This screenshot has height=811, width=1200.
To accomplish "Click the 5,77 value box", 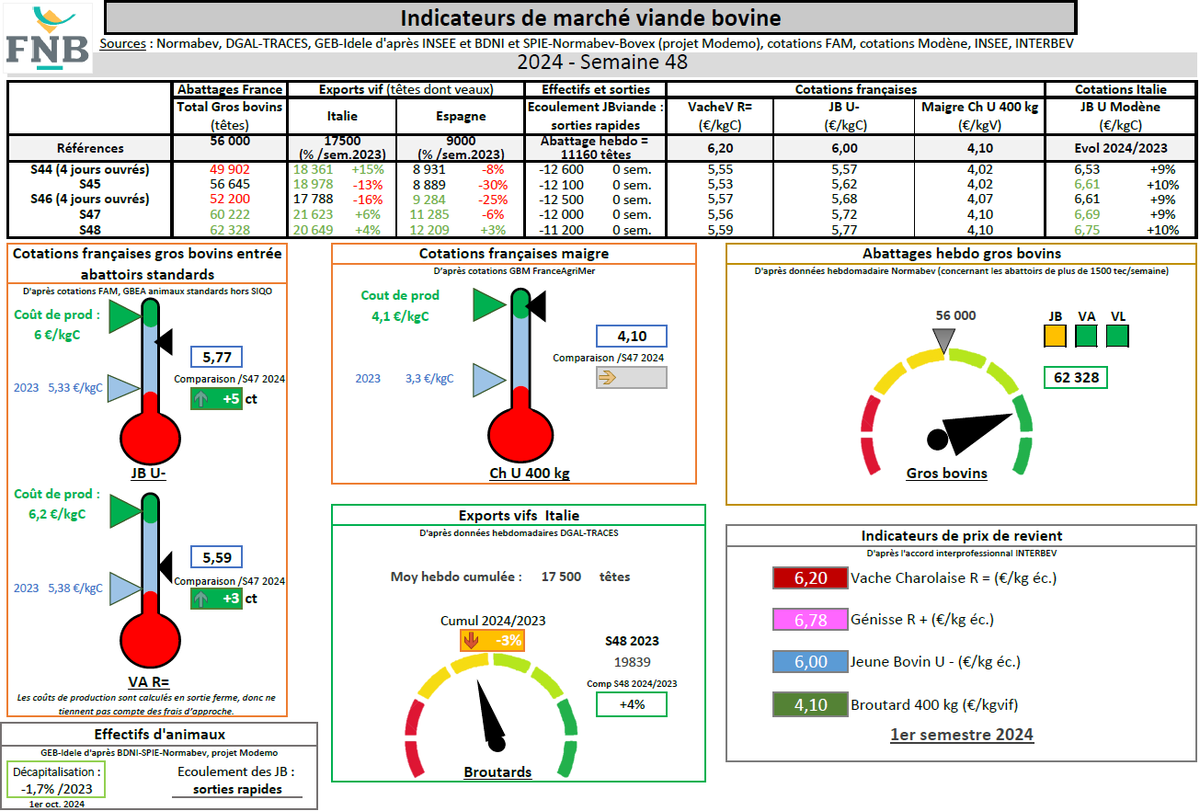I will tap(217, 357).
